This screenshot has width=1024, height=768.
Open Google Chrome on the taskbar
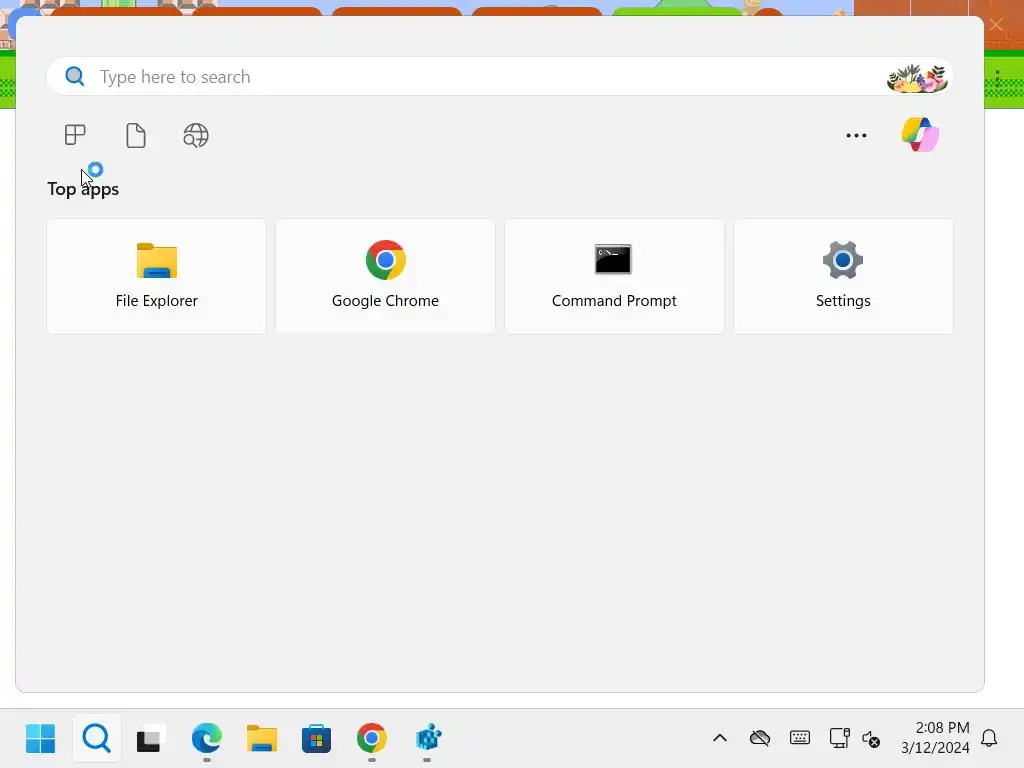point(372,739)
